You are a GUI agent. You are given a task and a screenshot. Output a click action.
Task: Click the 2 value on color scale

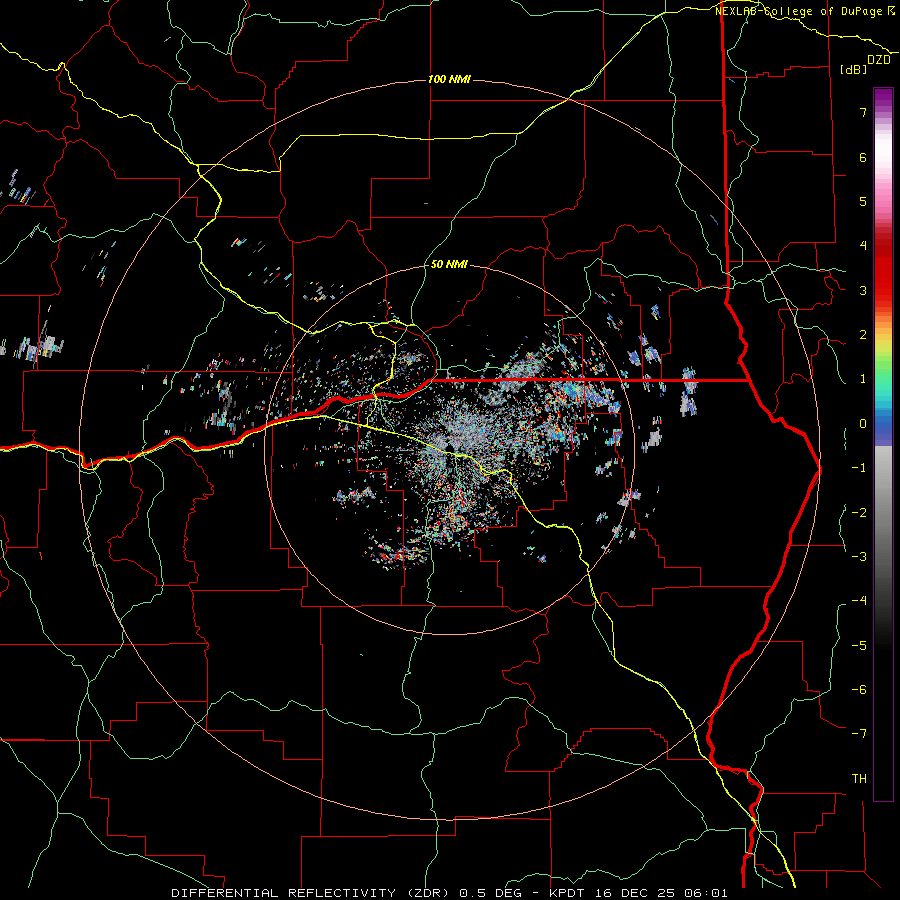[x=863, y=335]
